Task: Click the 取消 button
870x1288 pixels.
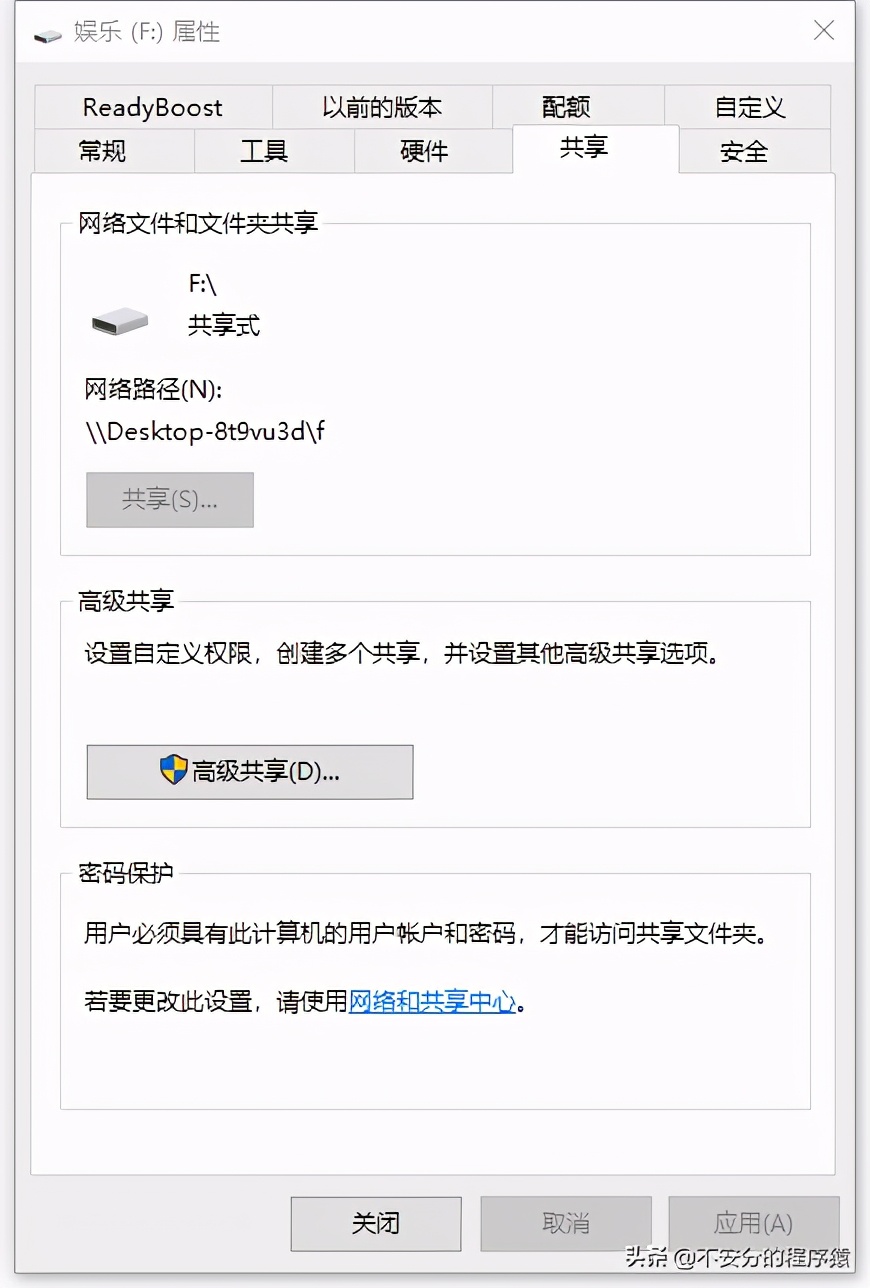Action: (x=565, y=1223)
